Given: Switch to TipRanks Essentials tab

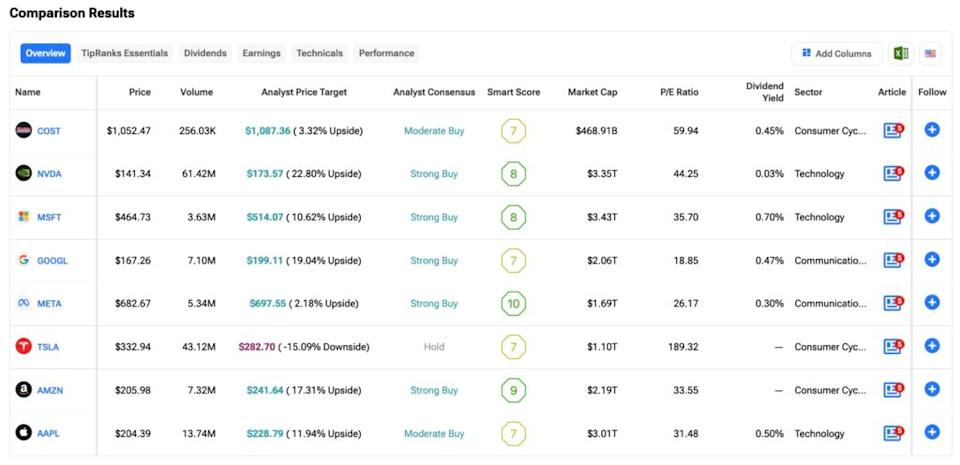Looking at the screenshot, I should point(124,53).
